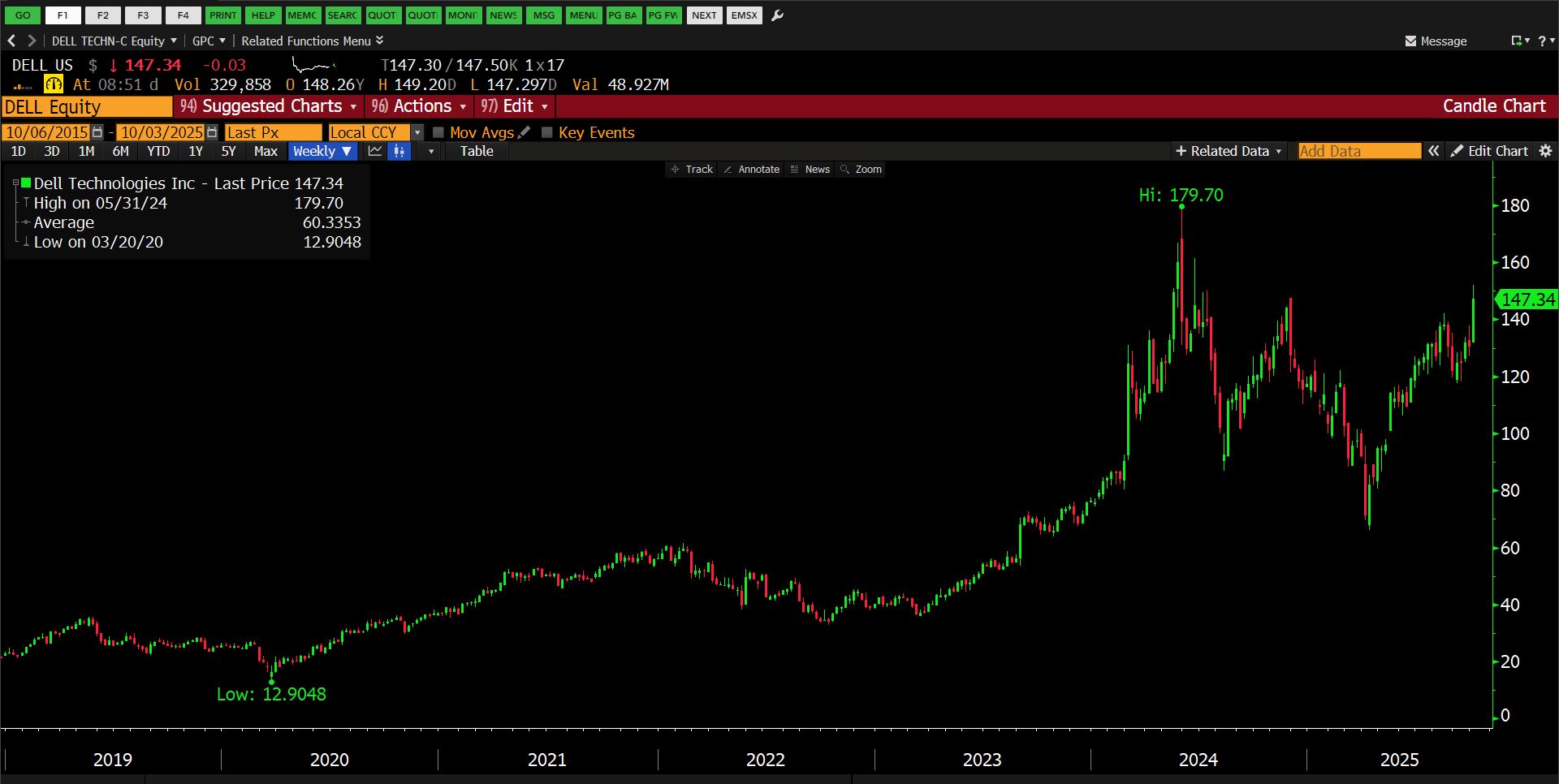Select the 5Y time range tab
This screenshot has height=784, width=1559.
coord(228,151)
